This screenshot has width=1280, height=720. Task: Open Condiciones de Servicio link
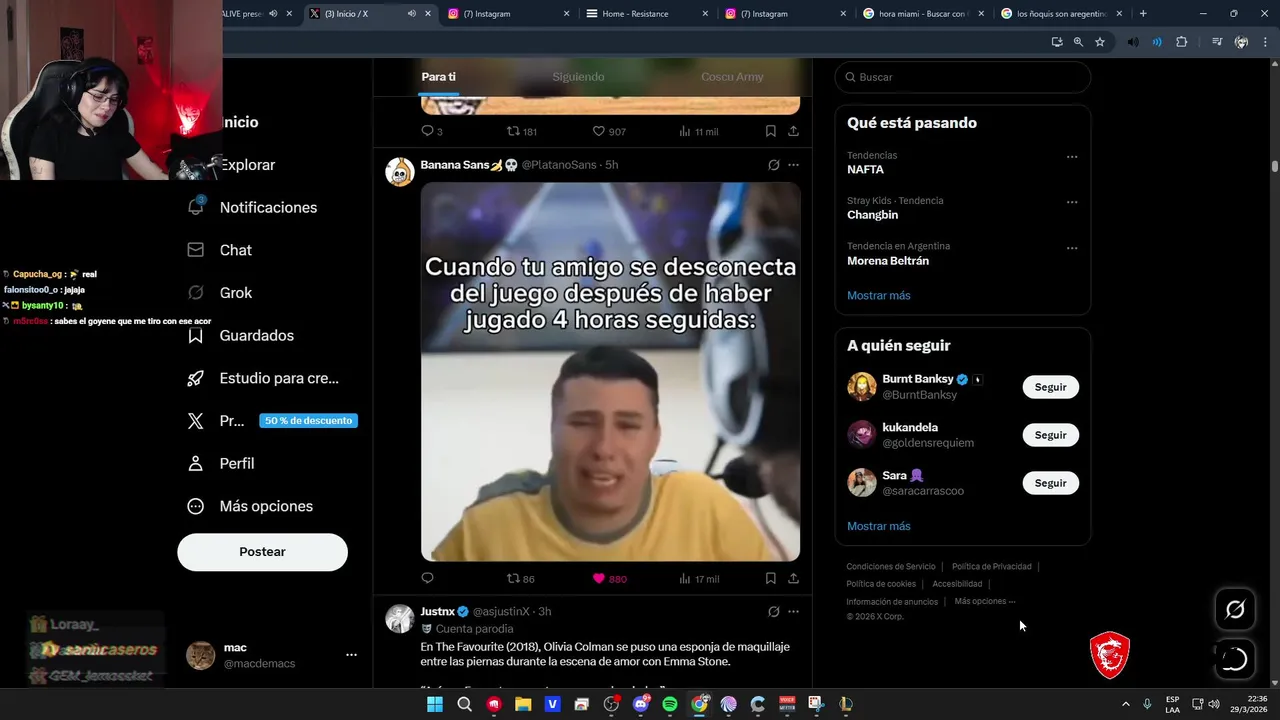(891, 567)
